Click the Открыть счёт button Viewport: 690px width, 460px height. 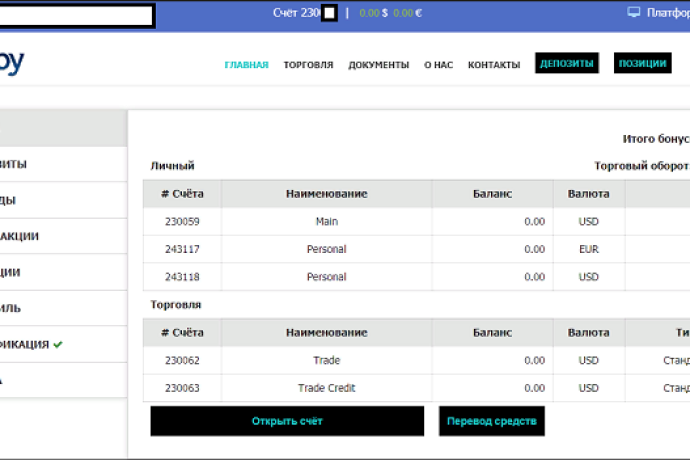tap(287, 421)
